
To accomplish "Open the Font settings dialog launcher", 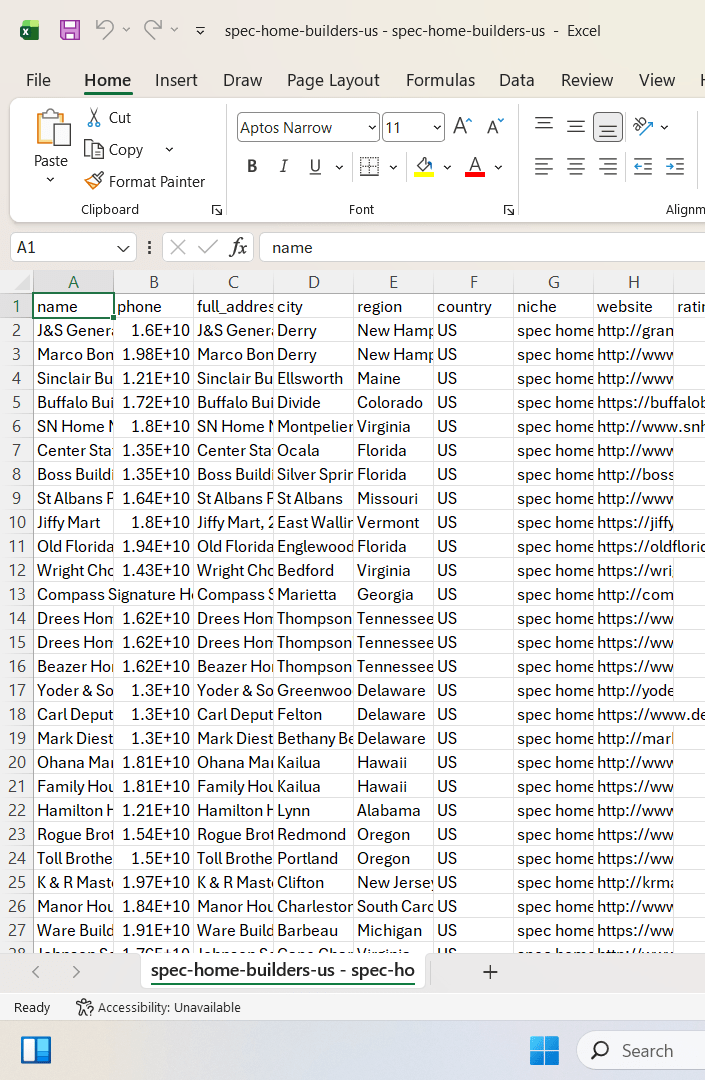I will click(x=509, y=210).
